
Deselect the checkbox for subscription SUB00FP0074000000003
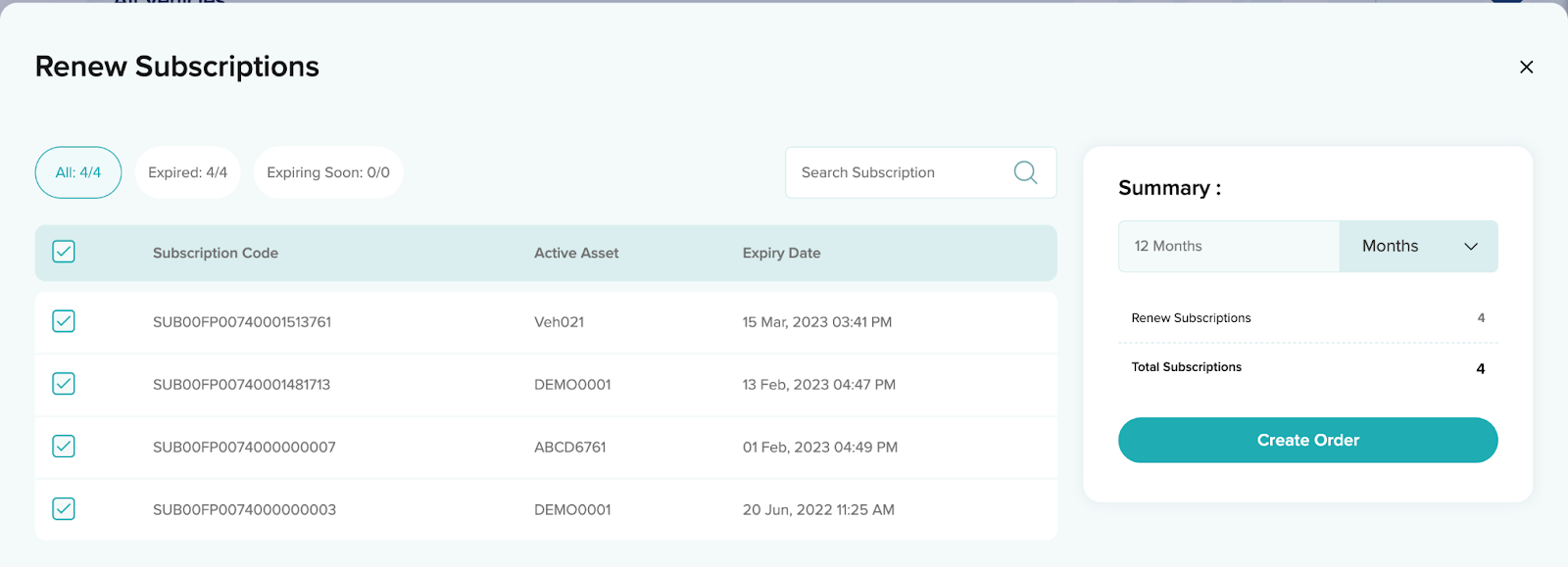(64, 509)
